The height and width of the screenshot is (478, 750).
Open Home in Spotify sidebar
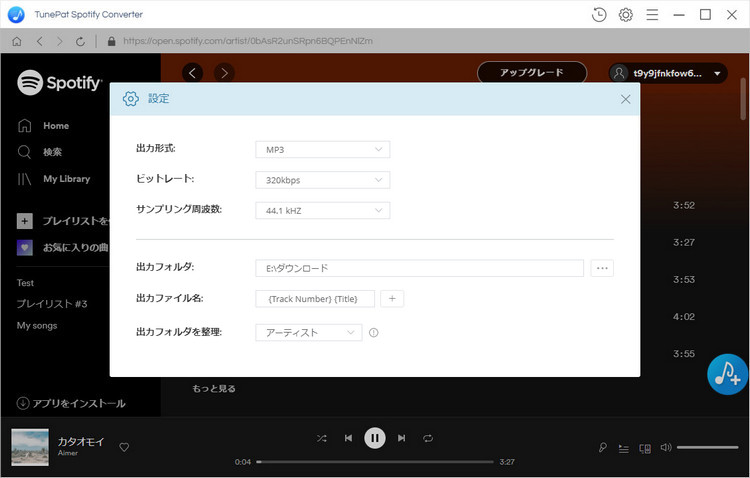pos(56,126)
